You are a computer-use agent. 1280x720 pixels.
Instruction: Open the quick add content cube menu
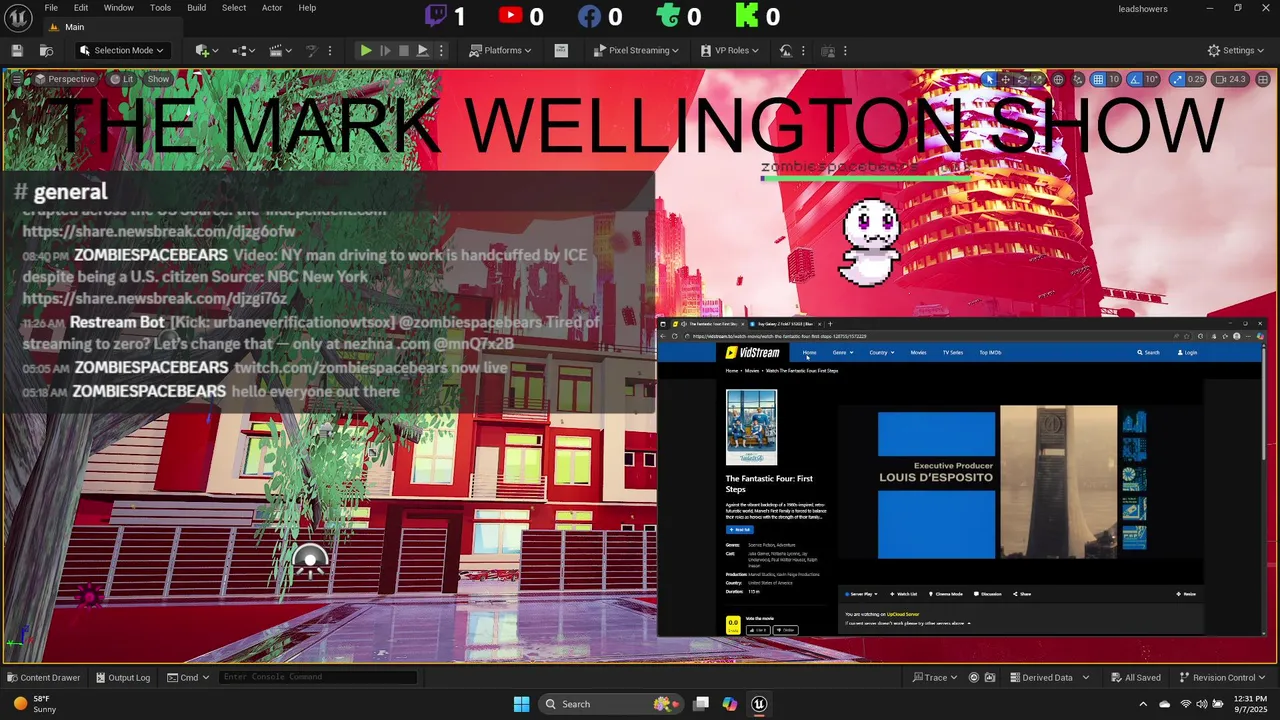point(206,50)
